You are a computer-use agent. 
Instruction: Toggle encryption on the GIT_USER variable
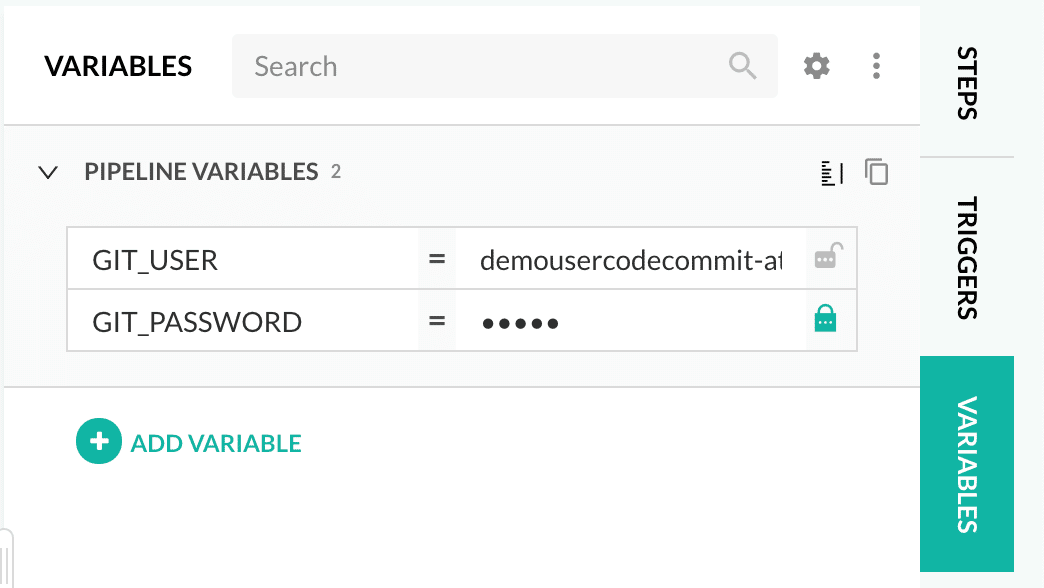point(826,259)
